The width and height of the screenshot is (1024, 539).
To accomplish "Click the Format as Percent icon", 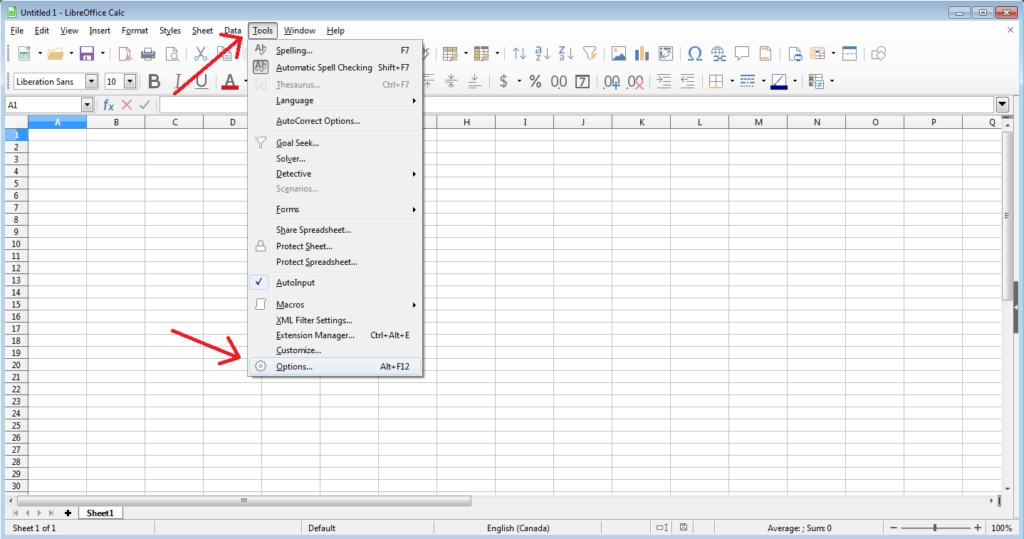I will click(x=535, y=81).
